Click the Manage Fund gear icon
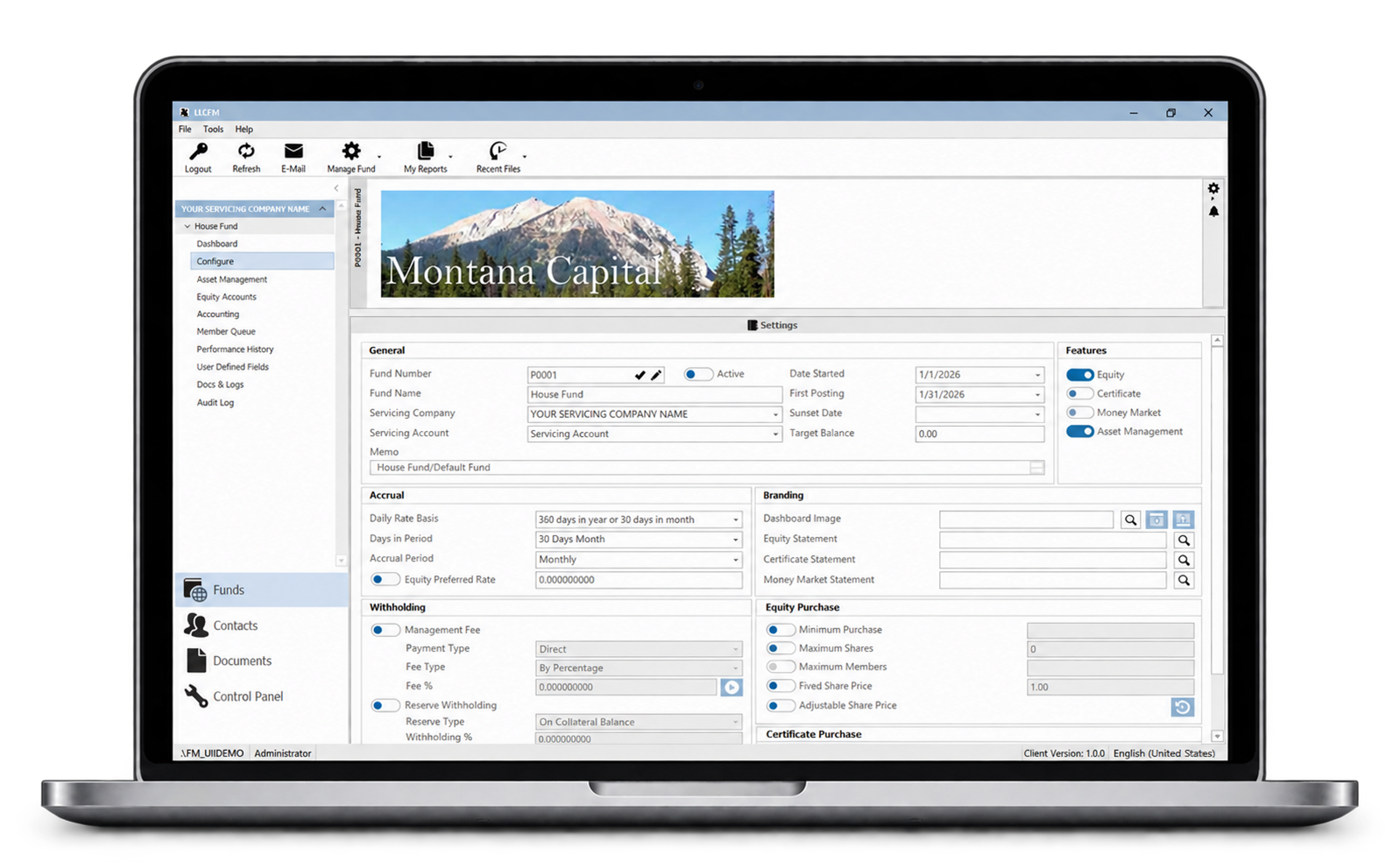Screen dimensions: 1400x862 click(351, 152)
